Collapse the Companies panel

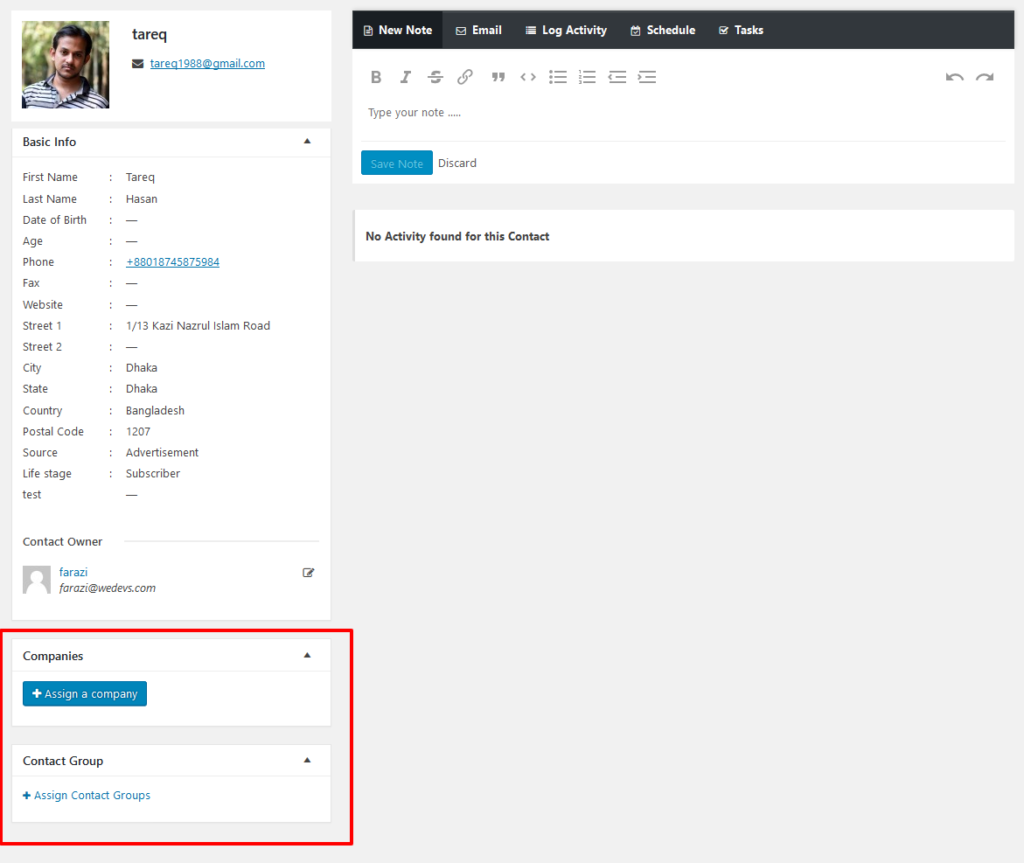coord(307,656)
